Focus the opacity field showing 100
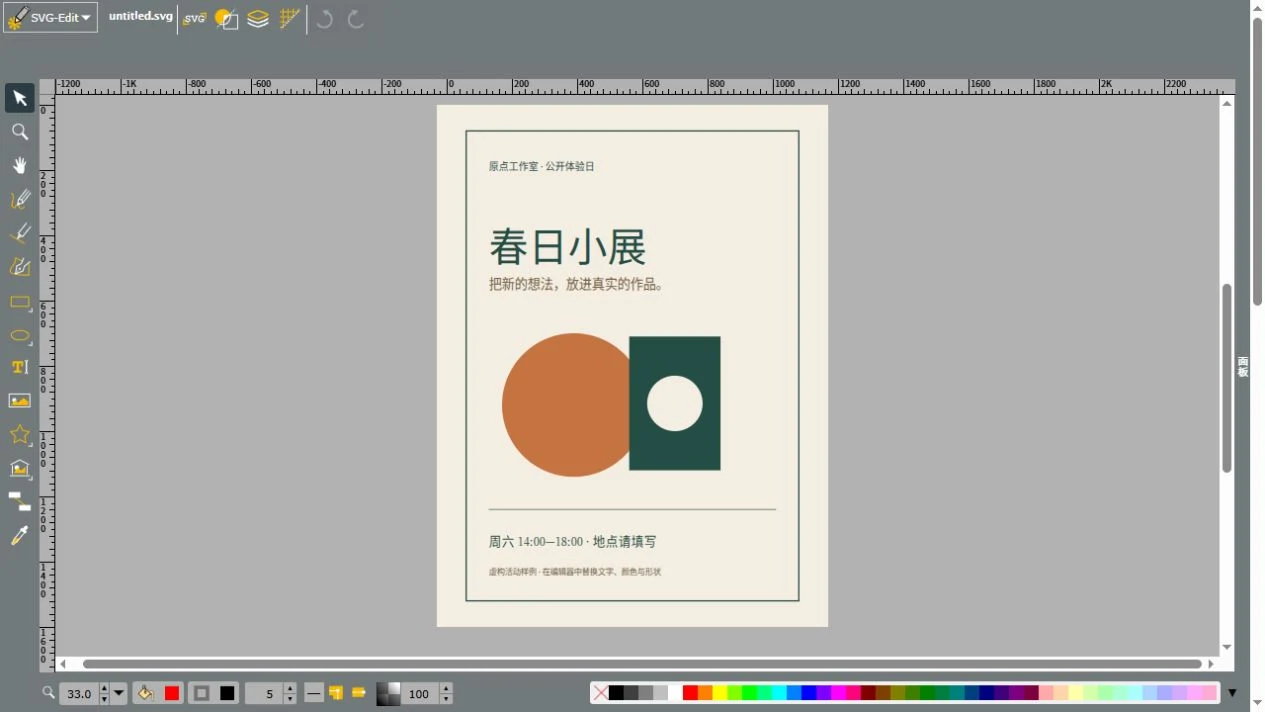Viewport: 1265px width, 712px height. pyautogui.click(x=421, y=694)
